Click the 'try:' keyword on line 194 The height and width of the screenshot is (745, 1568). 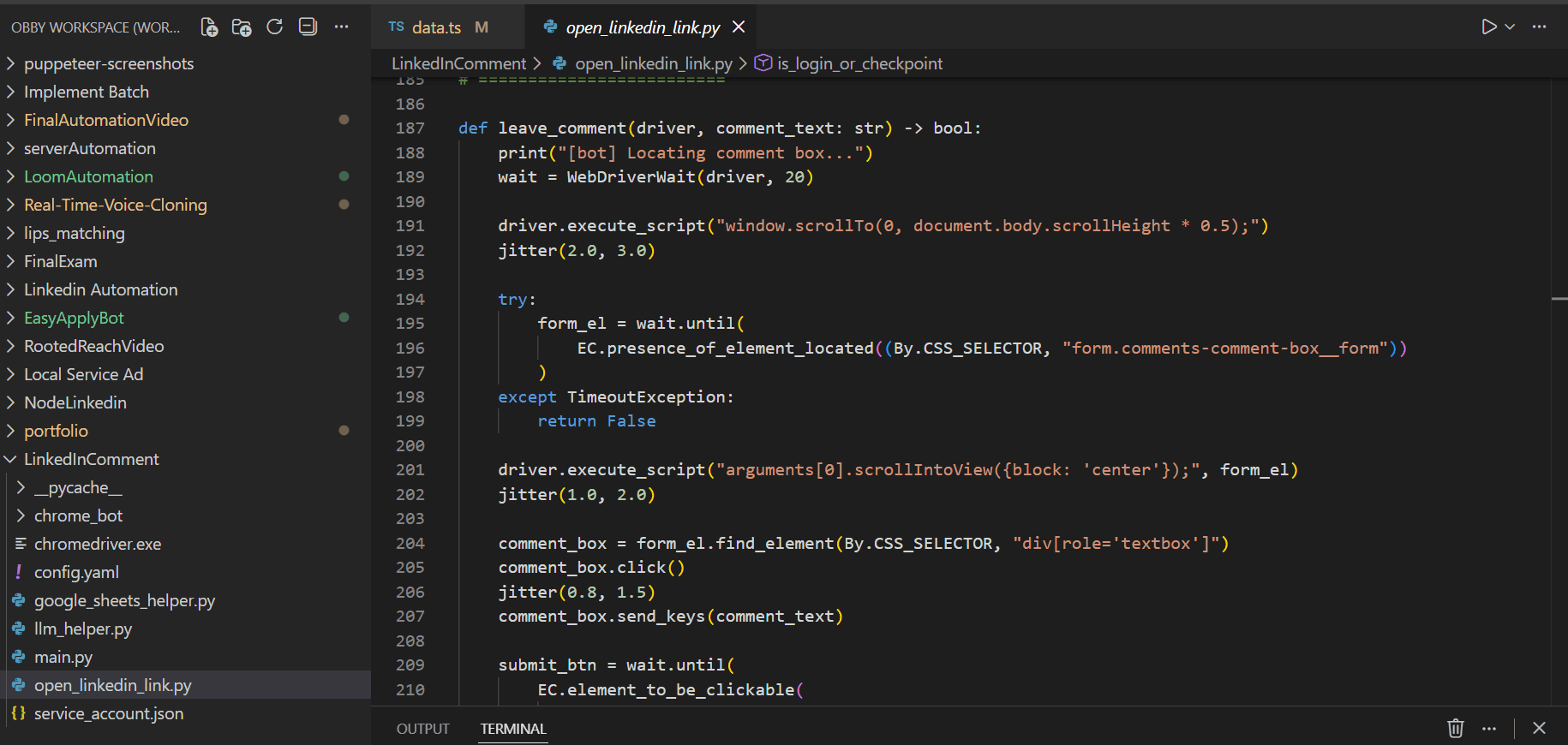(x=517, y=299)
